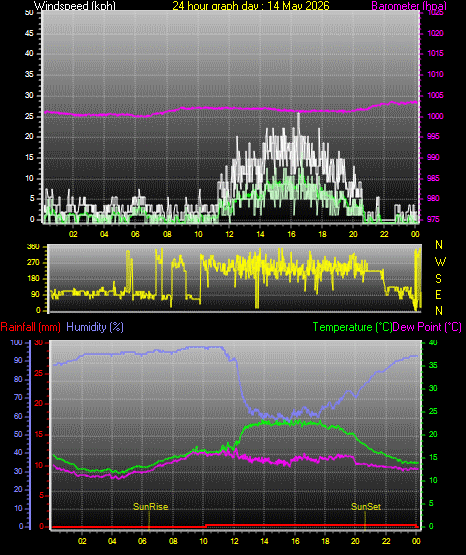This screenshot has height=555, width=466.
Task: Click the lowest 'N' compass letter
Action: (439, 311)
